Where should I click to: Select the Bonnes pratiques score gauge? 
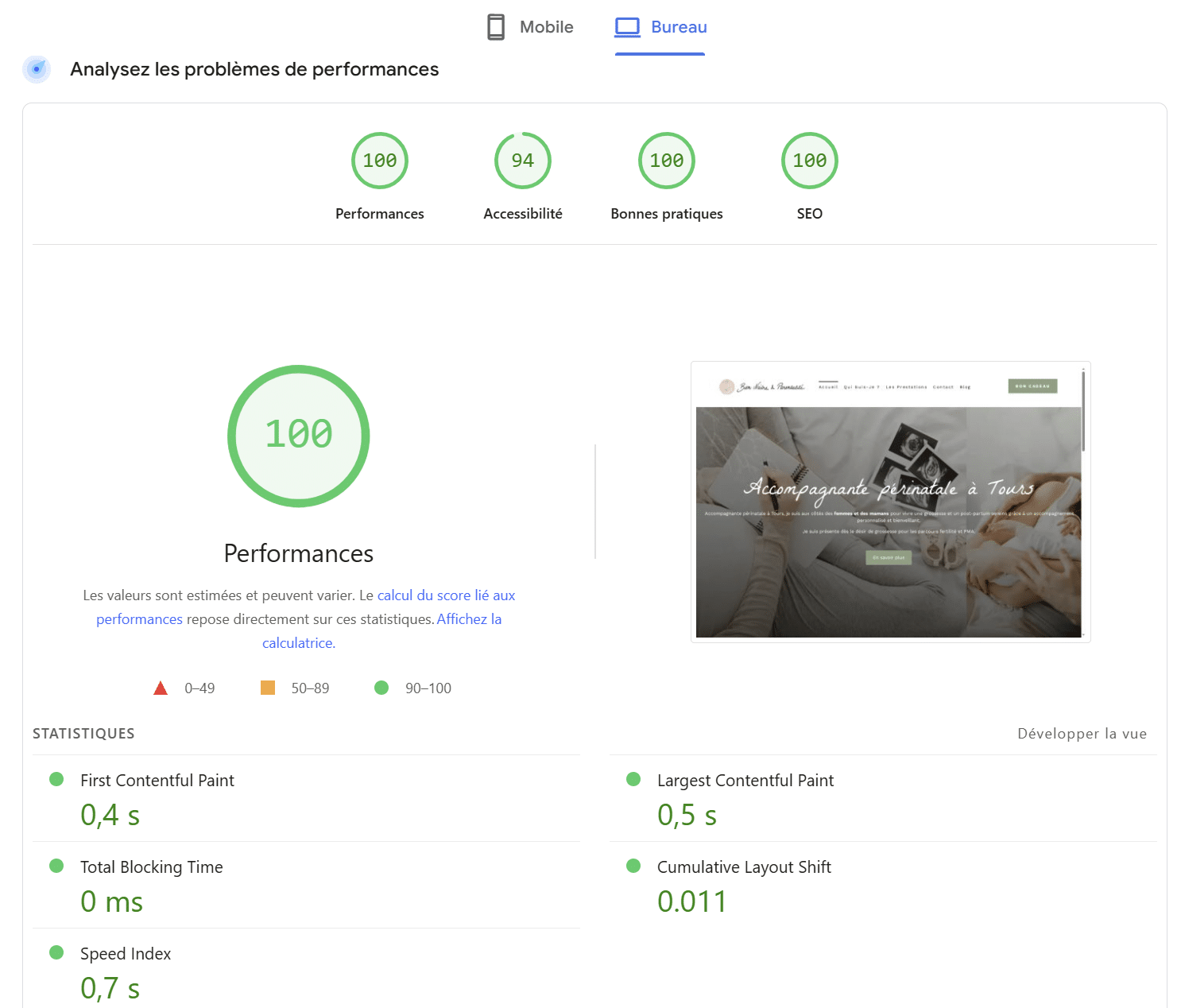666,160
